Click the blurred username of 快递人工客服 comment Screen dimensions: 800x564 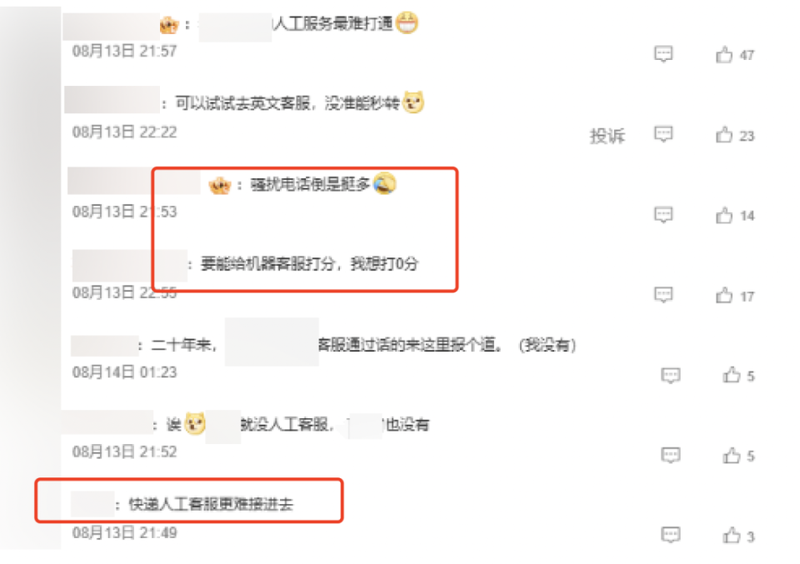(x=92, y=504)
